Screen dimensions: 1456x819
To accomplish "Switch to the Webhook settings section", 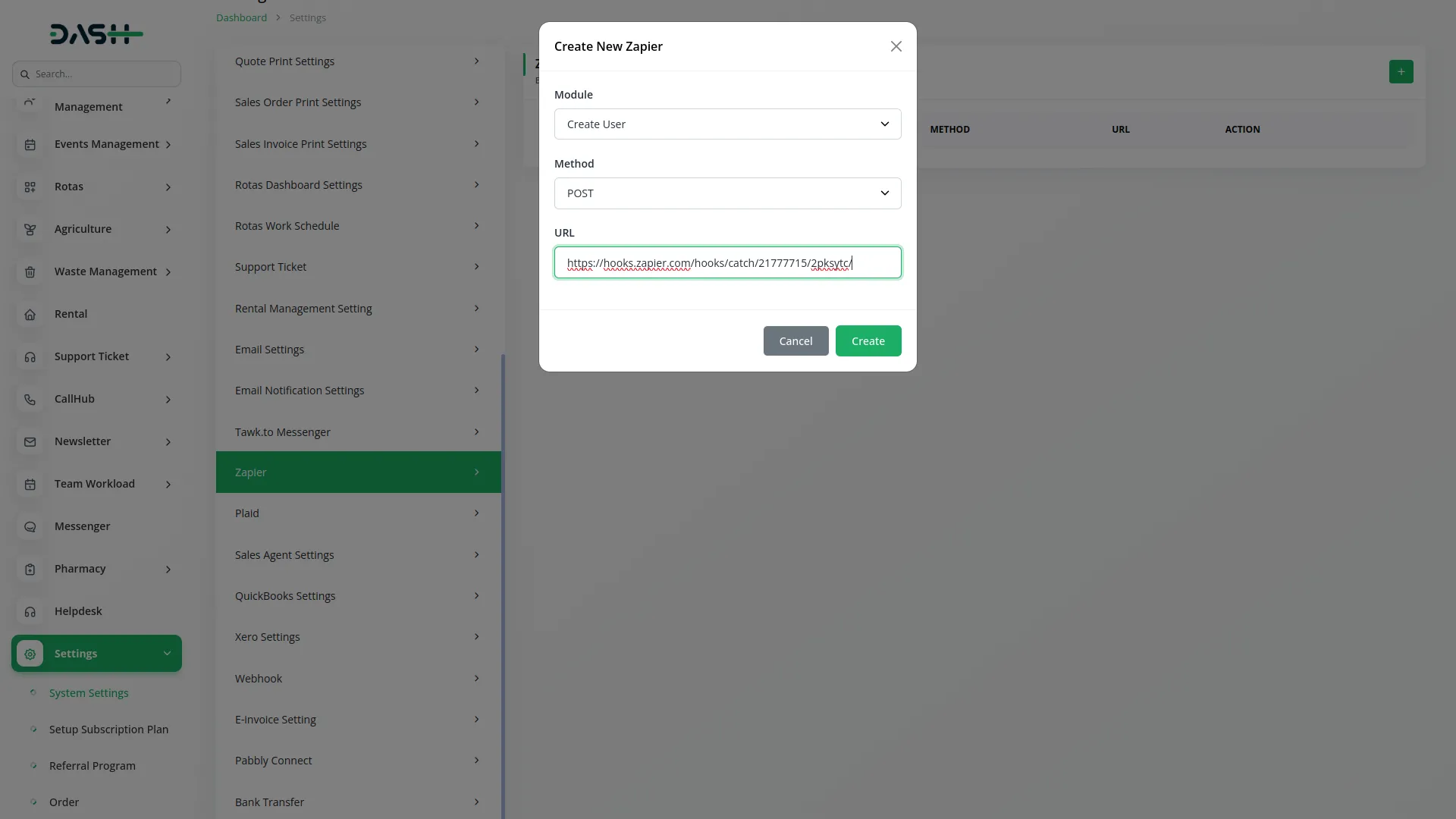I will tap(357, 678).
